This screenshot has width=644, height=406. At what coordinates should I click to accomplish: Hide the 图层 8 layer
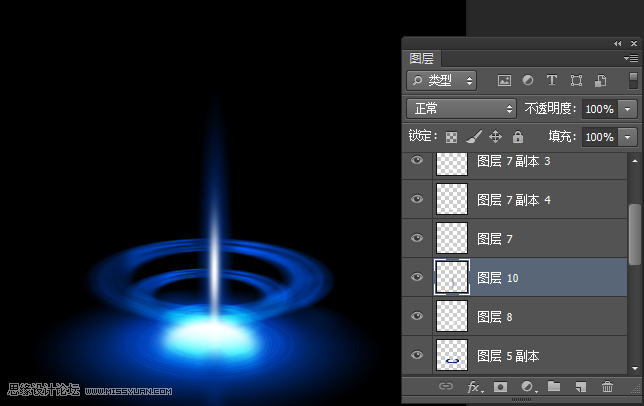pos(417,316)
